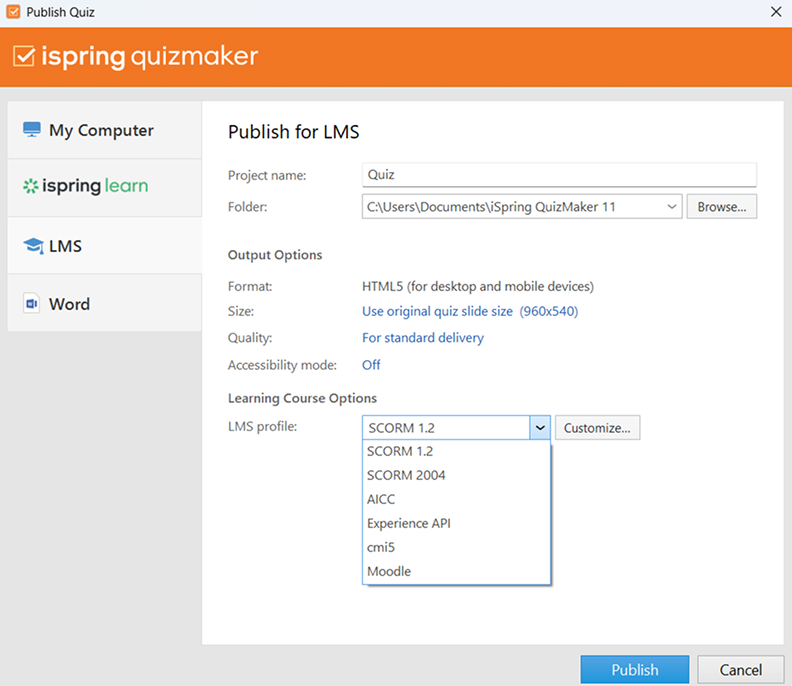Click the Customize... button
Screen dimensions: 792x686
click(598, 428)
